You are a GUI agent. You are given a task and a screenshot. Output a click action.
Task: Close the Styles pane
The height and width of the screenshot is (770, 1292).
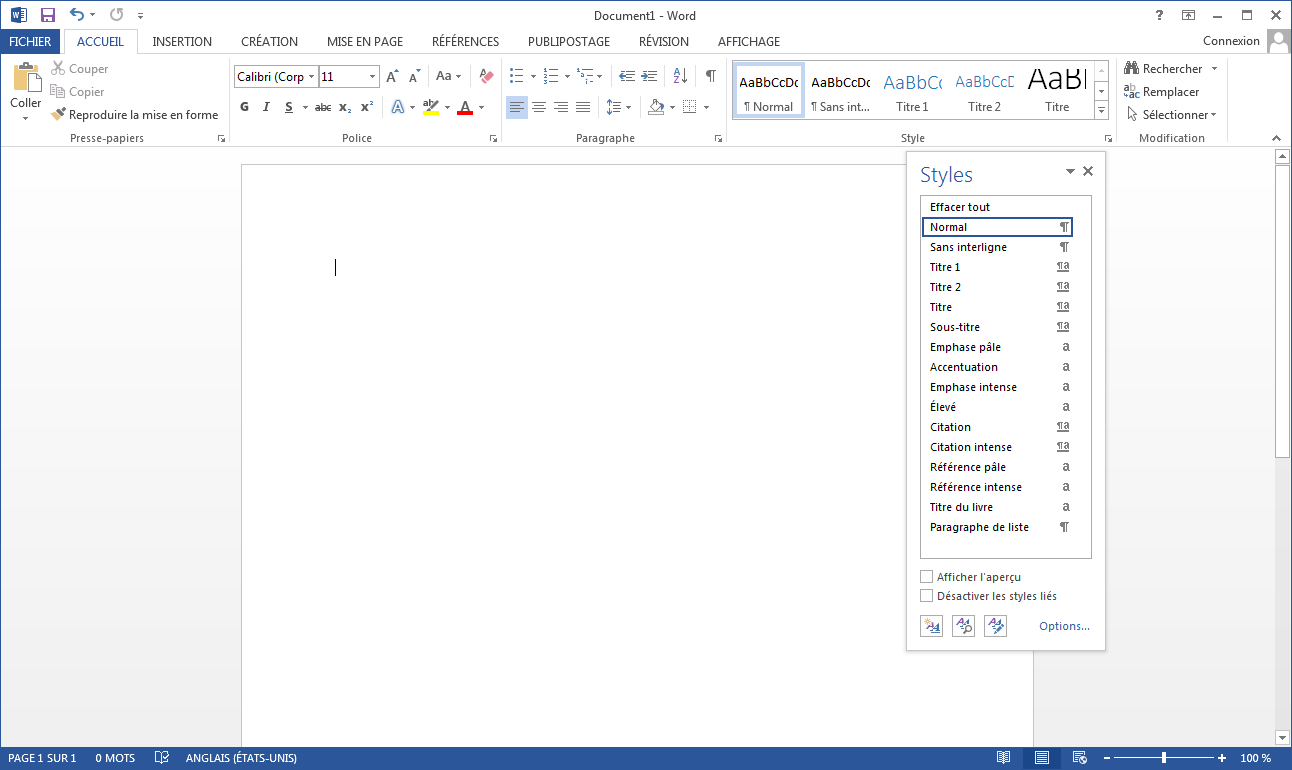pyautogui.click(x=1088, y=171)
